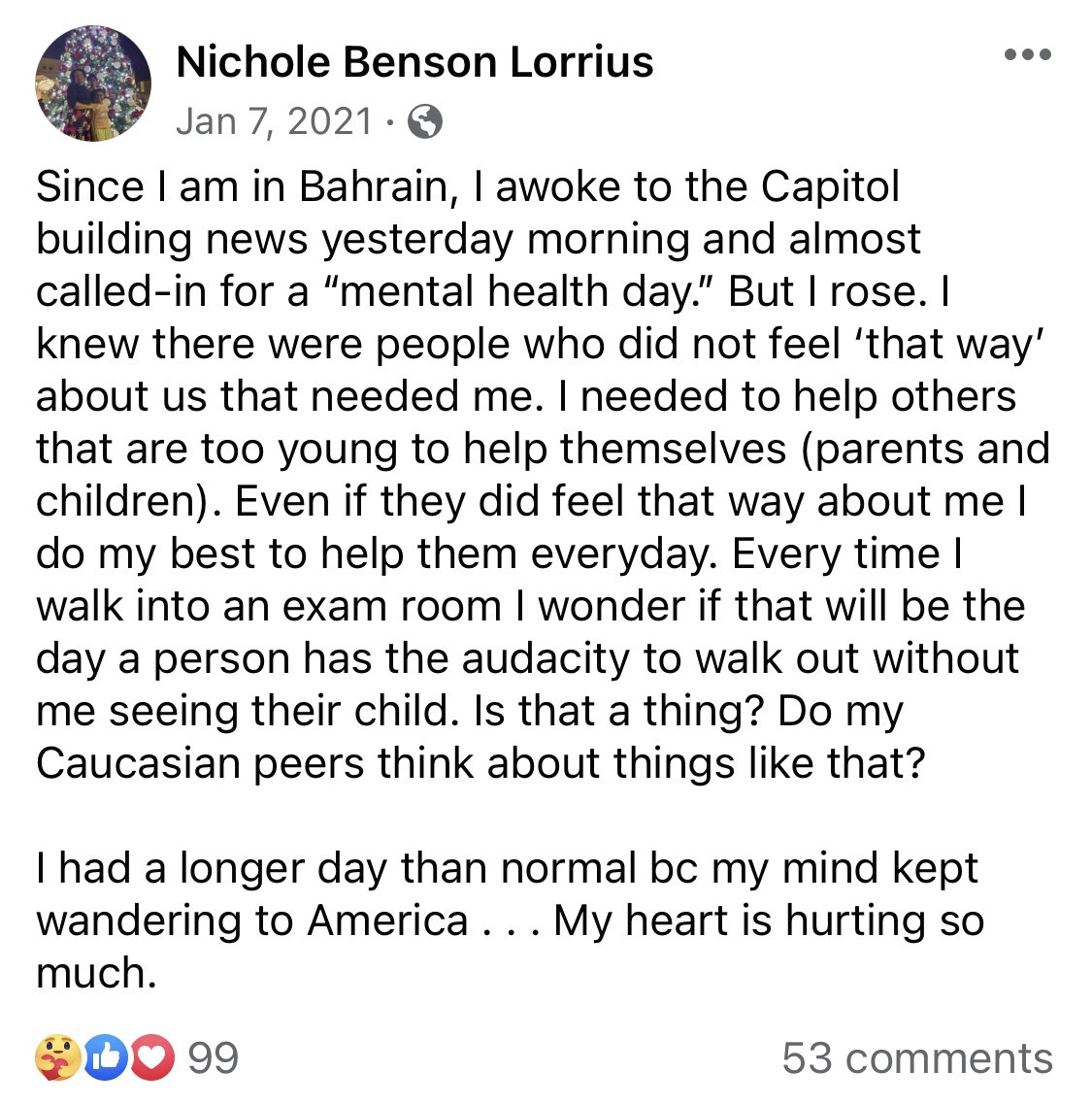The image size is (1092, 1105).
Task: Open the 53 comments link
Action: [x=917, y=1057]
